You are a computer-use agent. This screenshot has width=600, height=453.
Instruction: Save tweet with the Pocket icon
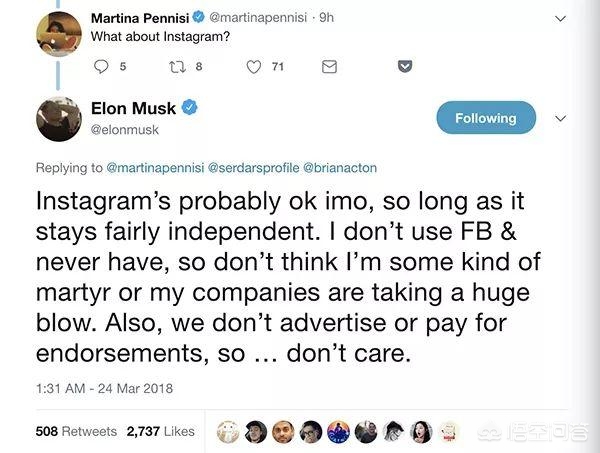(x=404, y=67)
